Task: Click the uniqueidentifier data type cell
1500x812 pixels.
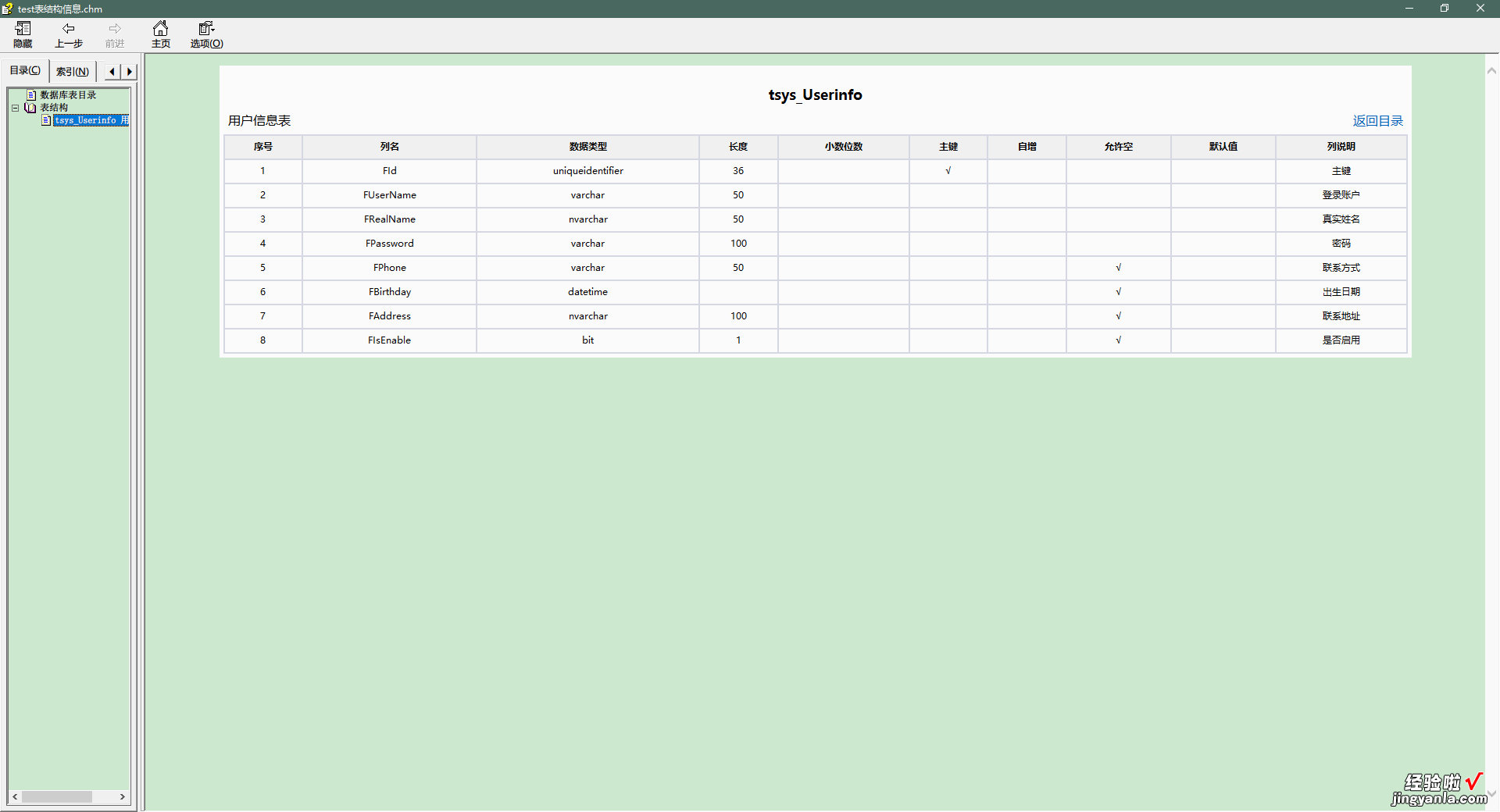Action: tap(588, 171)
